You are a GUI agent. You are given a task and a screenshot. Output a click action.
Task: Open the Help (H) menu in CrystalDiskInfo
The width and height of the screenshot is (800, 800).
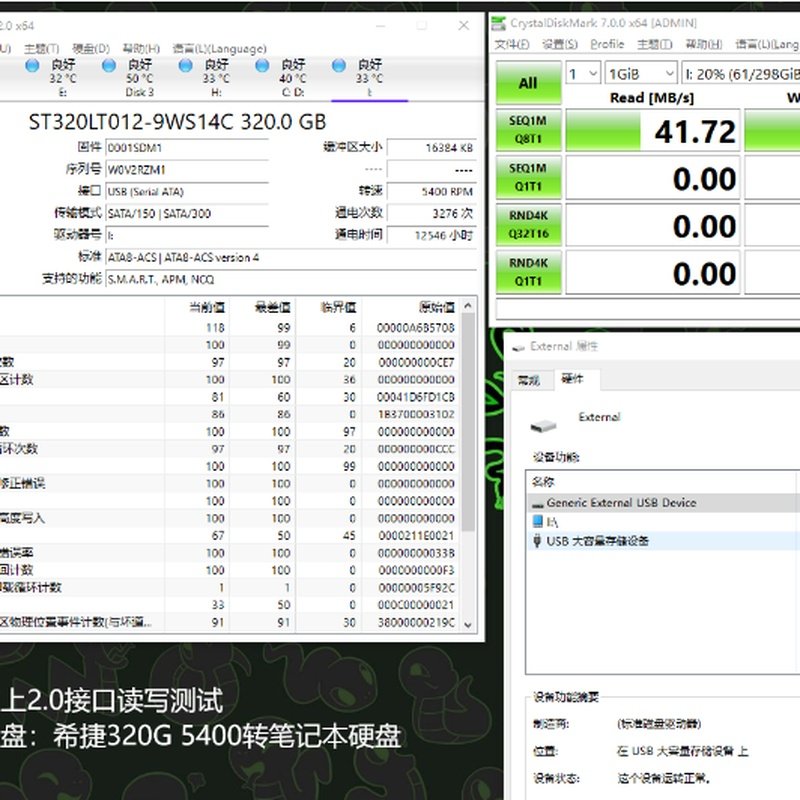click(x=141, y=49)
